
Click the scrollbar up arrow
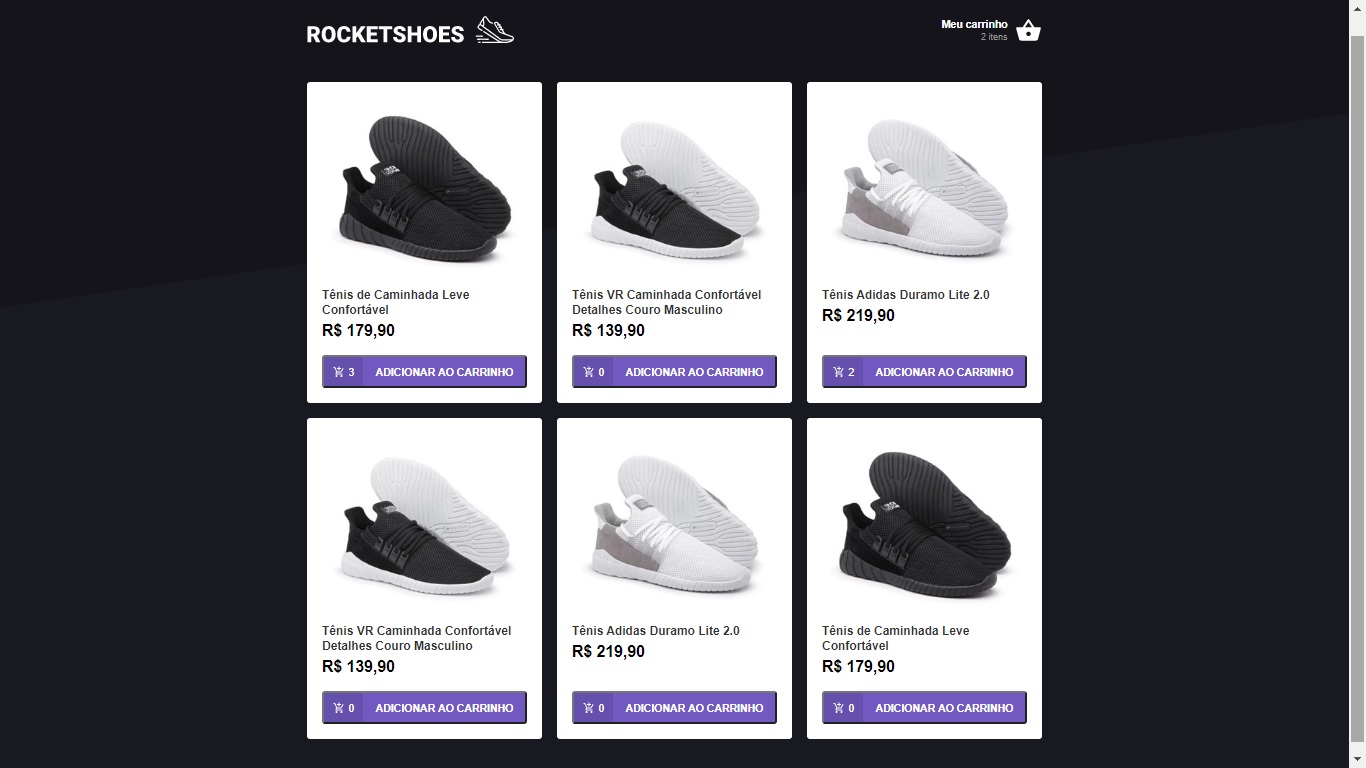click(x=1358, y=8)
